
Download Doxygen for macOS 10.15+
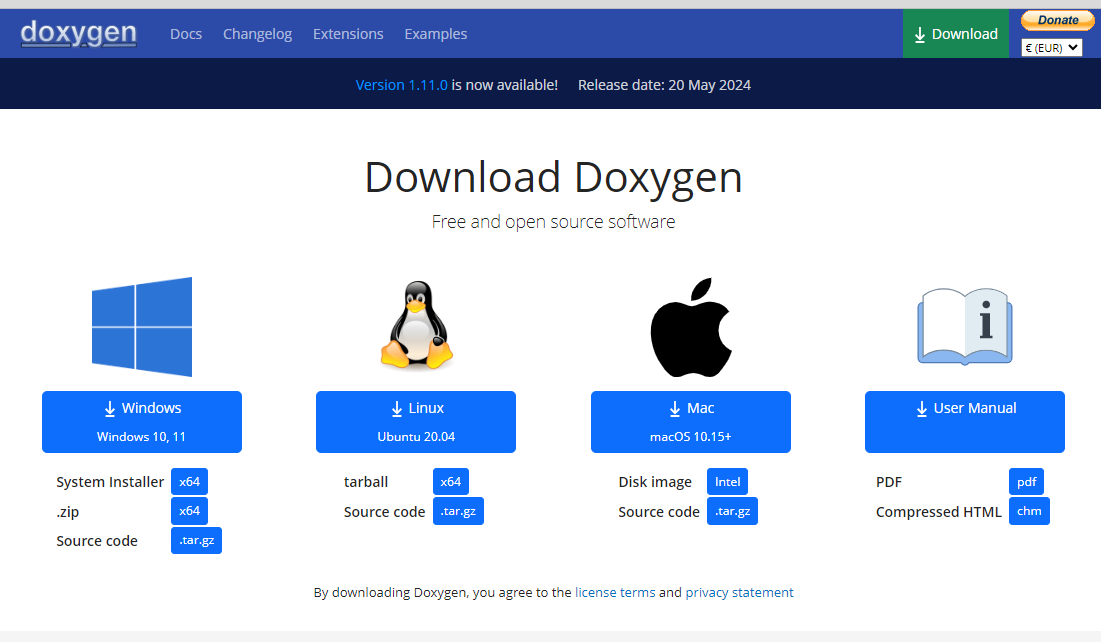[x=690, y=421]
